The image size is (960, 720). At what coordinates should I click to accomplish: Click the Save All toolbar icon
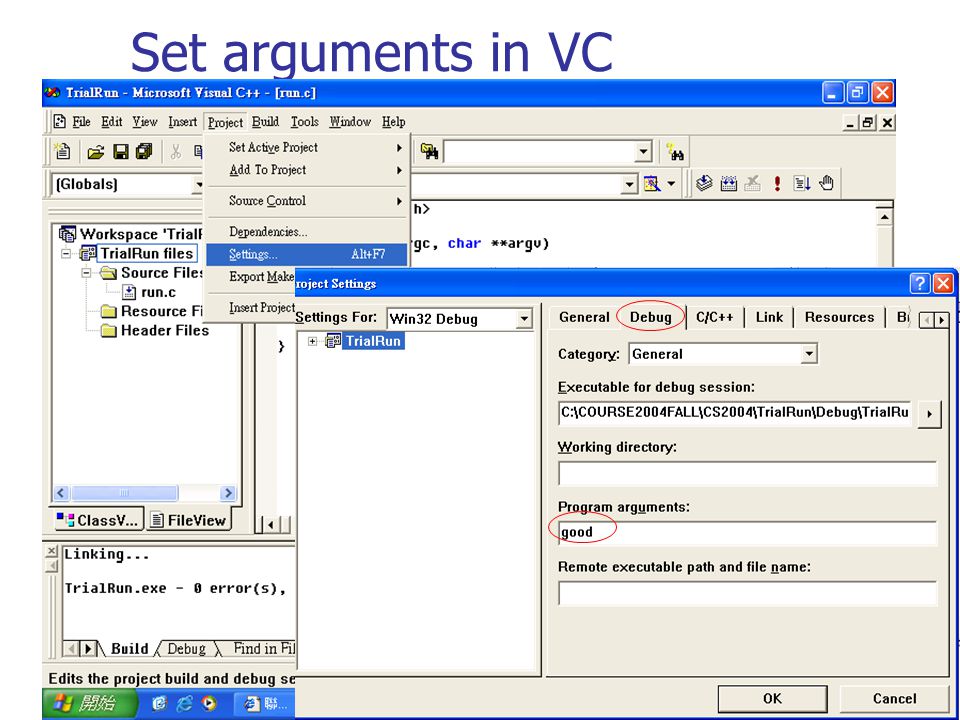click(x=144, y=151)
